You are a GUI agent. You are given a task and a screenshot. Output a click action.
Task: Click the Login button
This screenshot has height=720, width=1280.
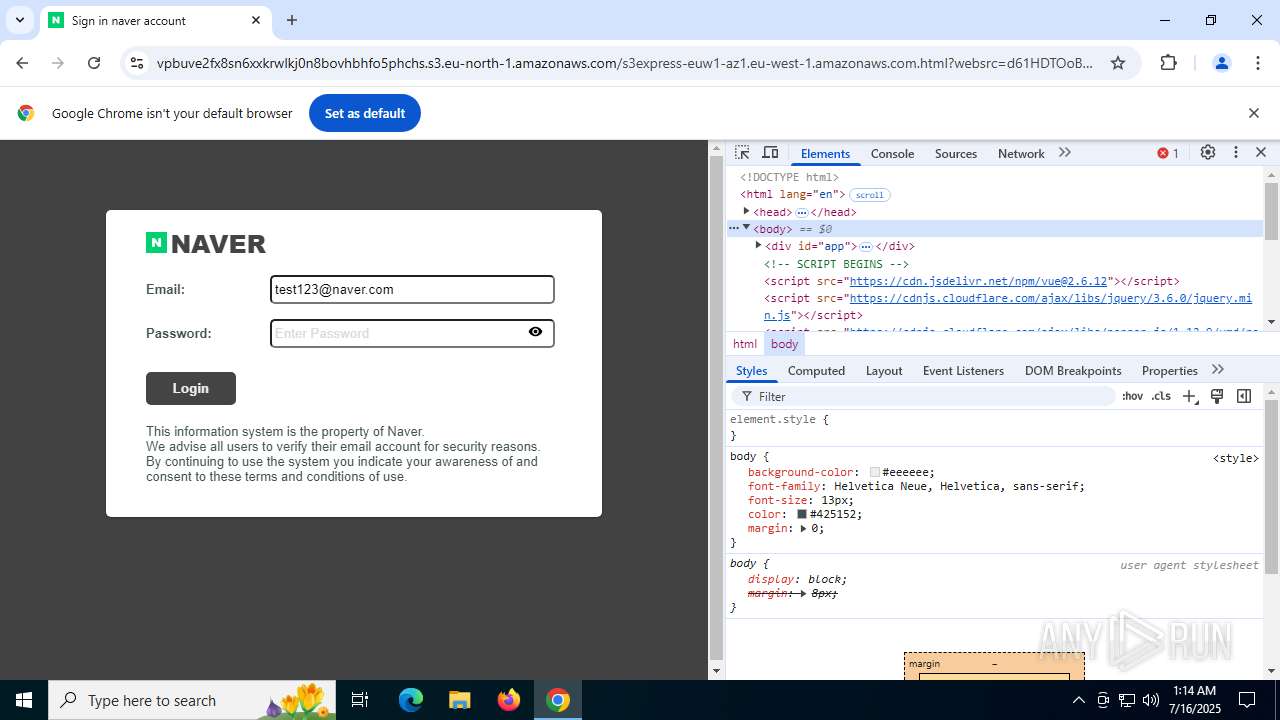(x=191, y=388)
